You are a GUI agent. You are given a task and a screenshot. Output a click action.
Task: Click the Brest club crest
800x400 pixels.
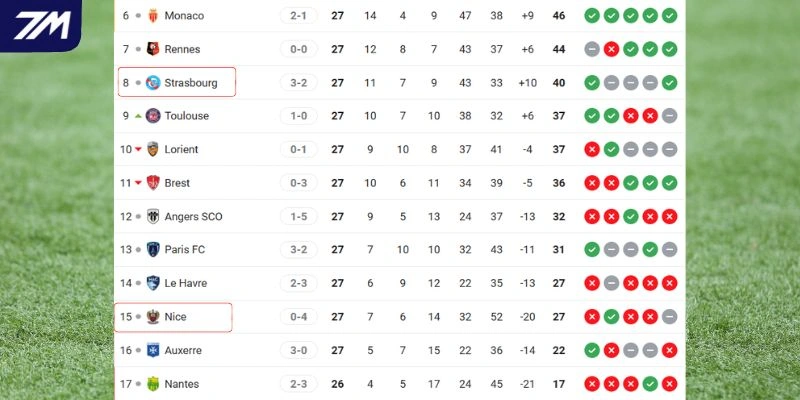[153, 183]
